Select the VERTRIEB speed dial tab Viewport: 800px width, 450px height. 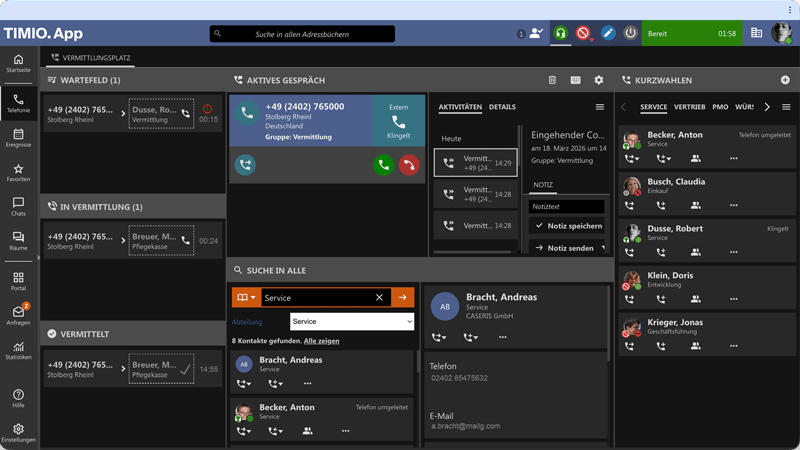coord(689,107)
